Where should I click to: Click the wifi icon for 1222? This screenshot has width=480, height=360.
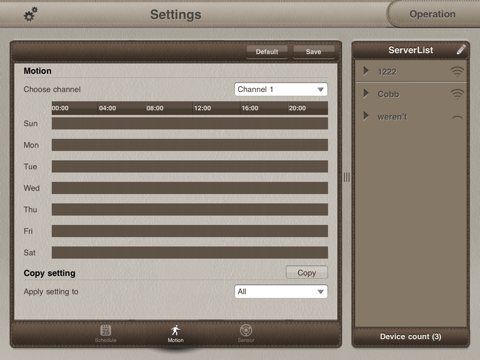pyautogui.click(x=457, y=71)
